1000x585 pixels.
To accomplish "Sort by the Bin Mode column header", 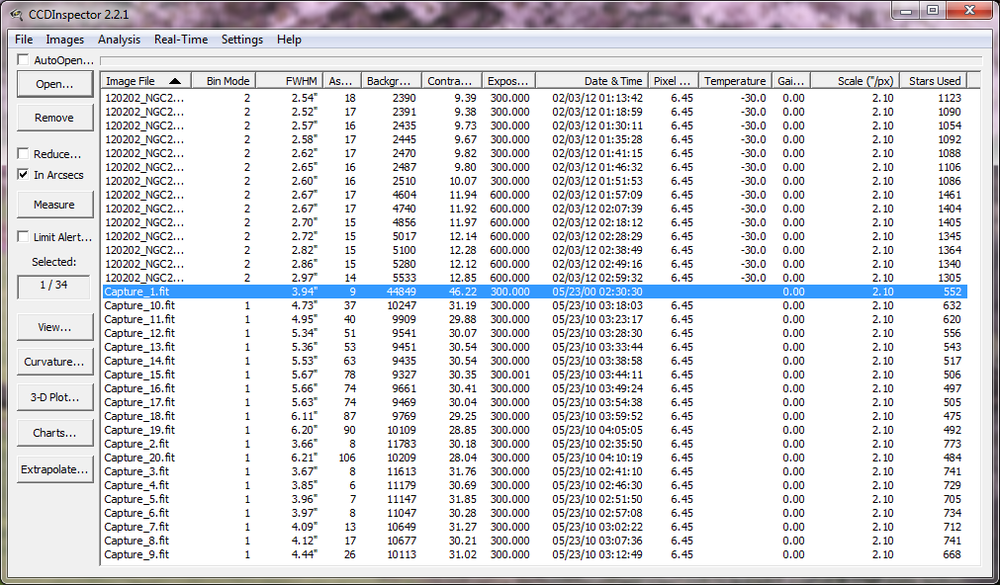I will coord(224,81).
